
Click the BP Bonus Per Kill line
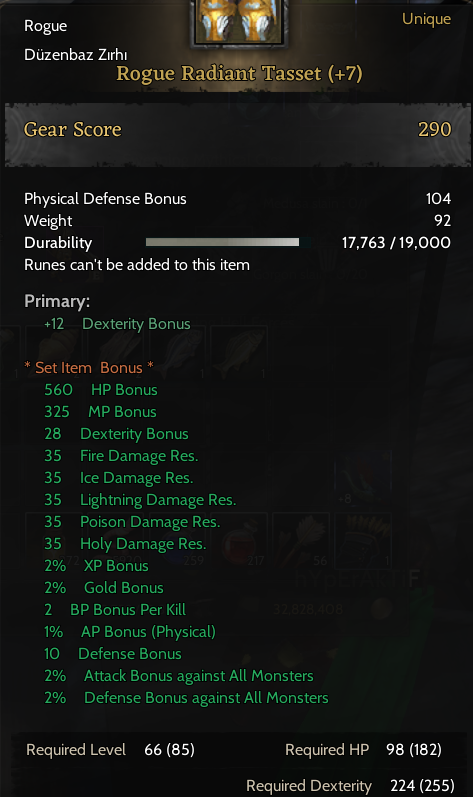(x=115, y=609)
